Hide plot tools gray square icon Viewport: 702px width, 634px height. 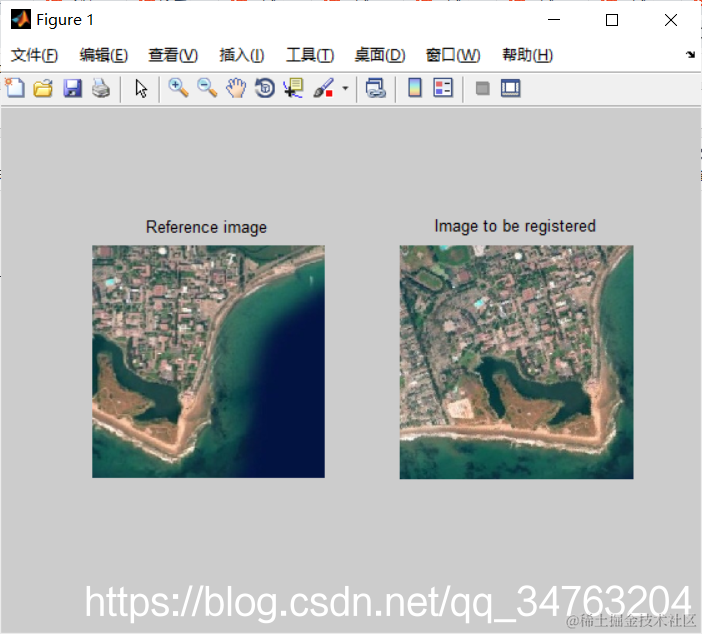482,88
